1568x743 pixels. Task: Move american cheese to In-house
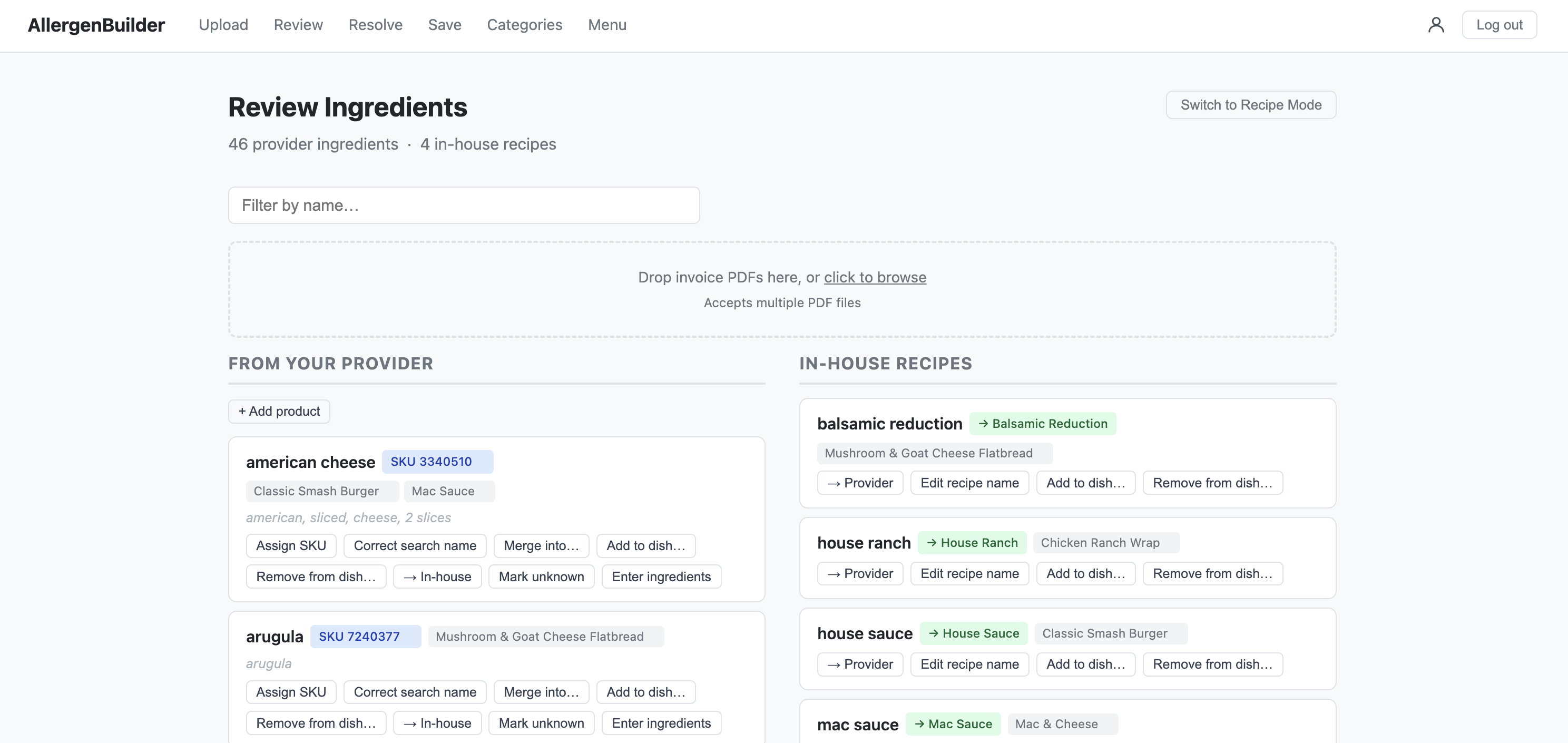[437, 576]
